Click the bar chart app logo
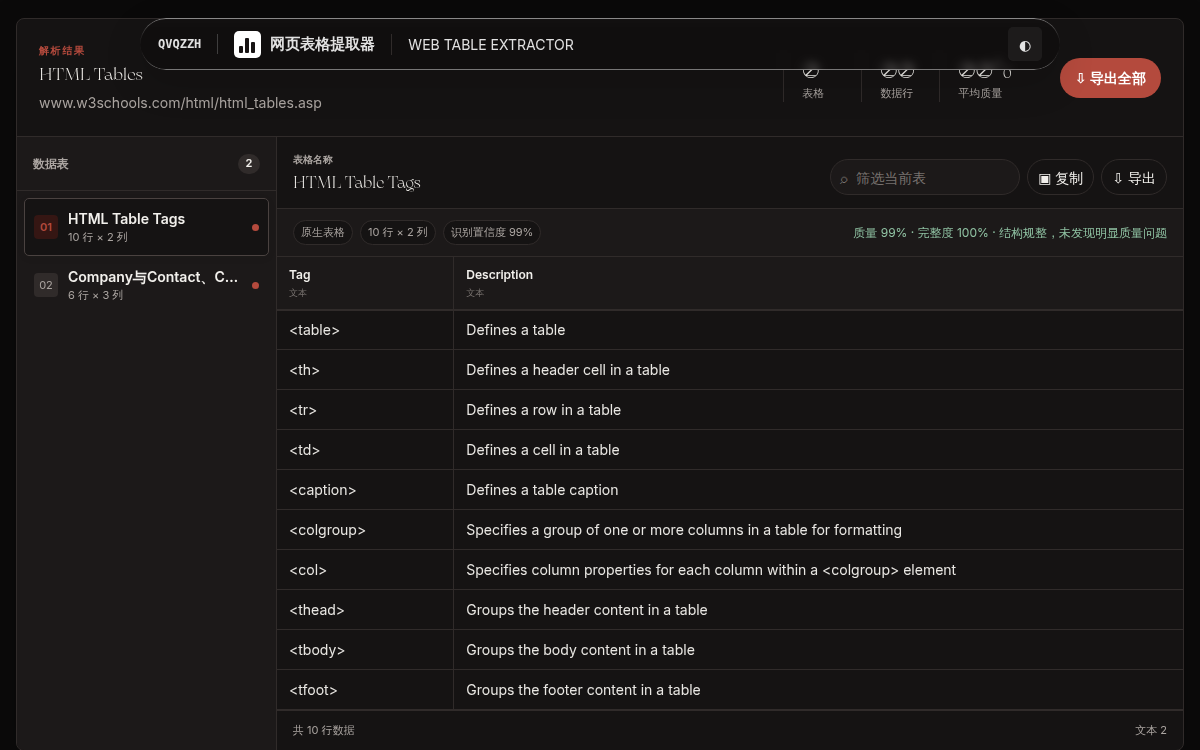Screen dimensions: 1200x750 click(247, 44)
